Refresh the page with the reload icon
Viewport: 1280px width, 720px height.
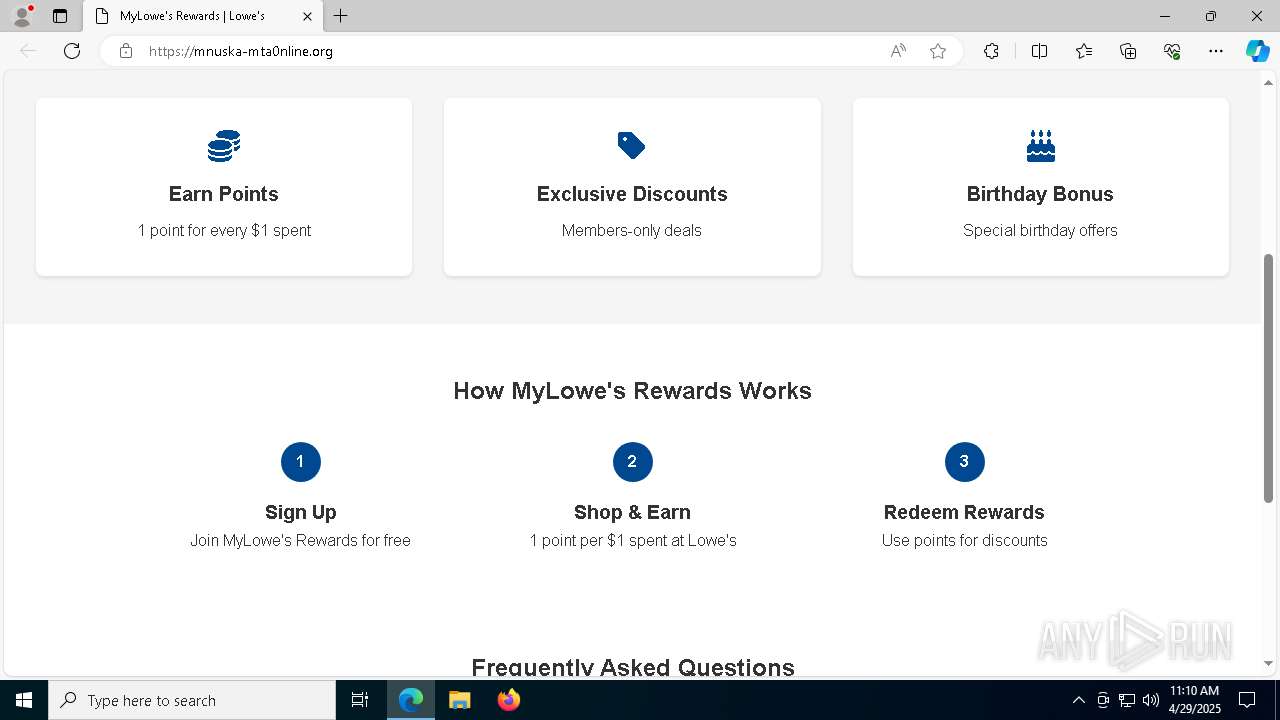point(72,51)
